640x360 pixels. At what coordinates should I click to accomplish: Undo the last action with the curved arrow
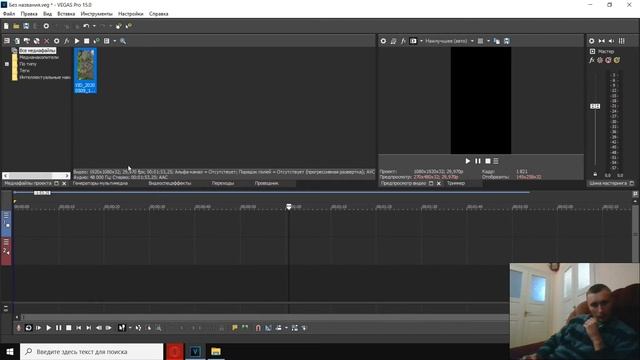pyautogui.click(x=86, y=26)
